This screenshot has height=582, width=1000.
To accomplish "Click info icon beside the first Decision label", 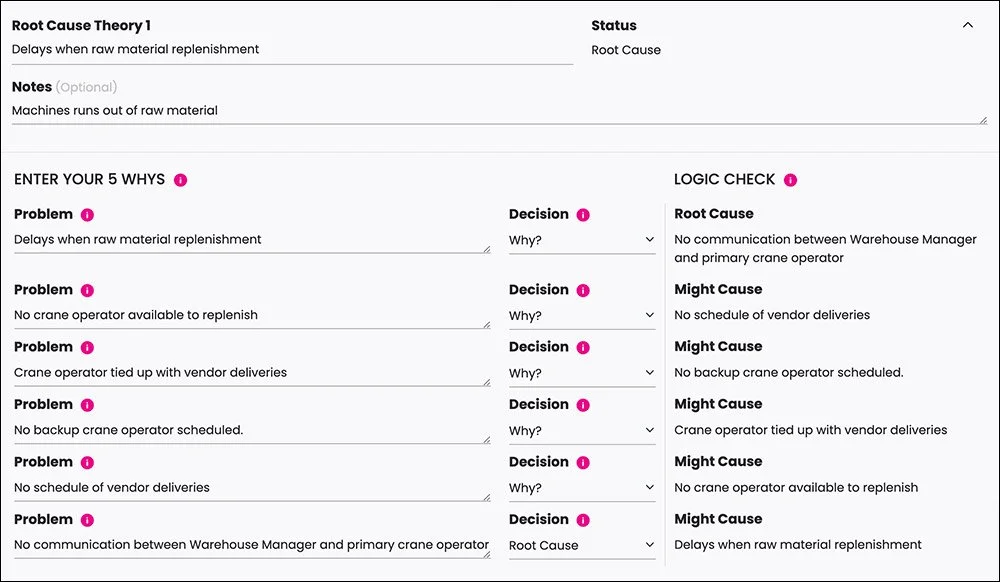I will point(583,214).
